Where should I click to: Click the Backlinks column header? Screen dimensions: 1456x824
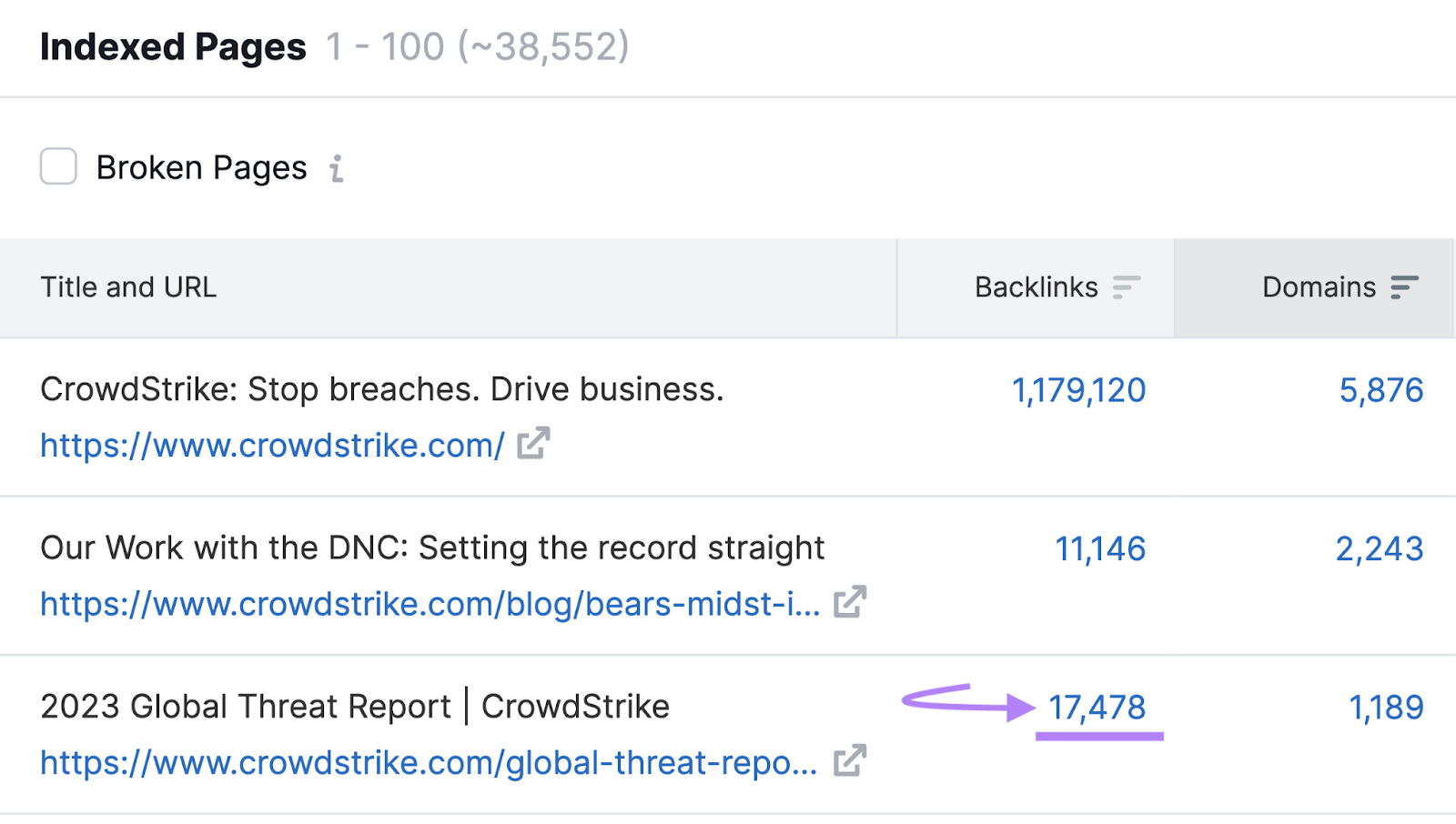(1036, 287)
